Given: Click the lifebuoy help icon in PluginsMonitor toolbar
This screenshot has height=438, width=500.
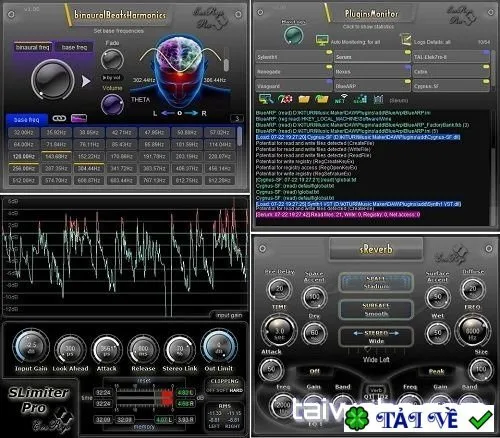Looking at the screenshot, I should tap(285, 99).
